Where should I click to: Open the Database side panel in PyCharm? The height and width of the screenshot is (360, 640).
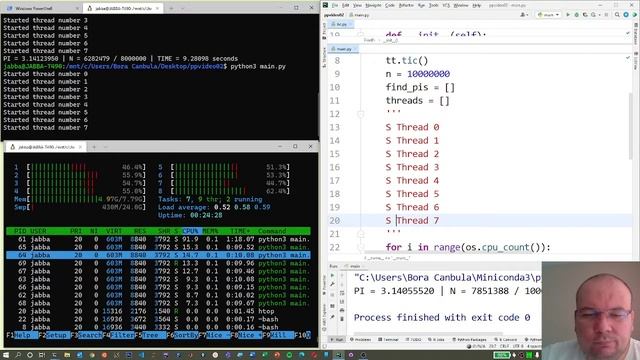(x=636, y=33)
